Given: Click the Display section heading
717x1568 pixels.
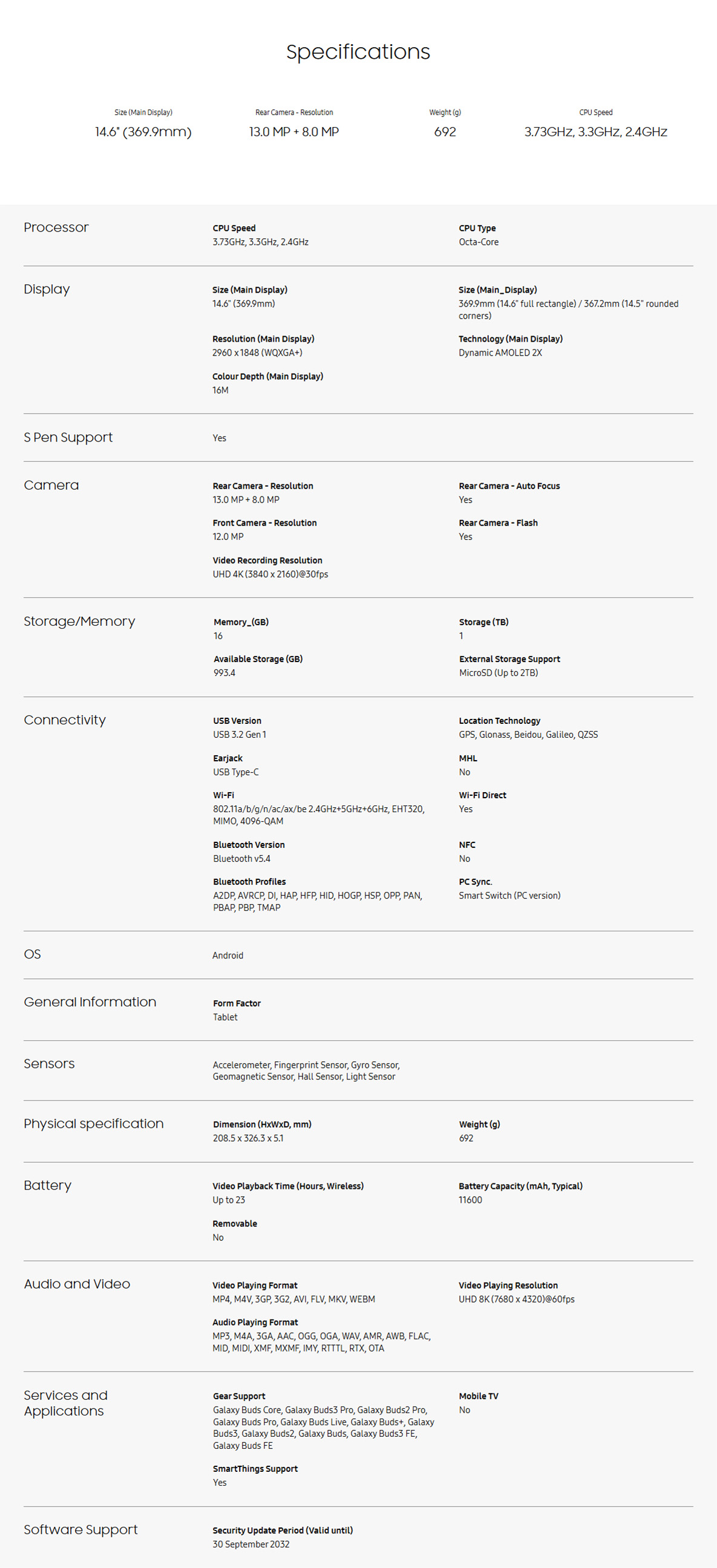Looking at the screenshot, I should point(47,289).
